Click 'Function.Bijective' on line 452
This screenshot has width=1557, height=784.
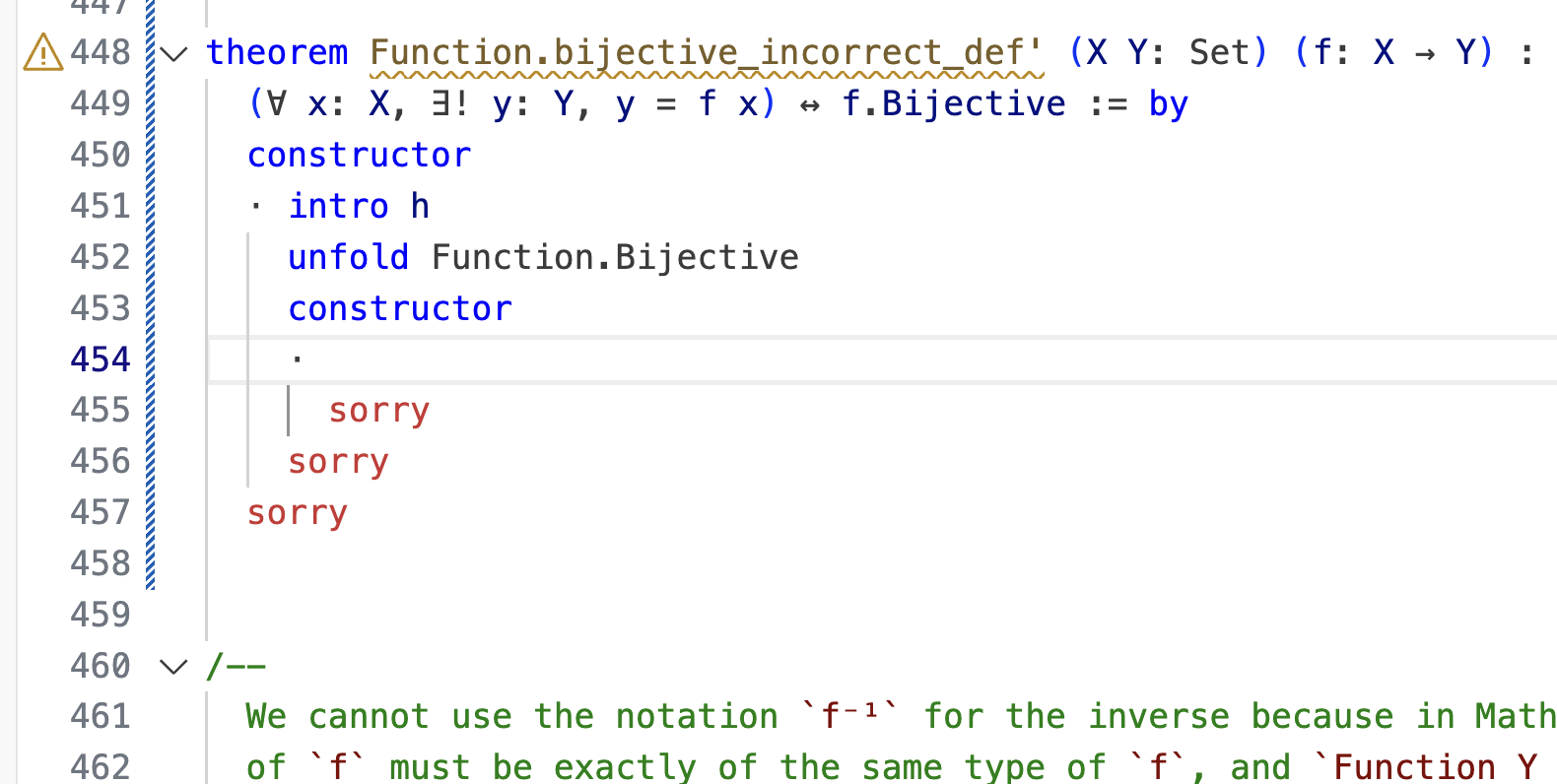pyautogui.click(x=615, y=257)
